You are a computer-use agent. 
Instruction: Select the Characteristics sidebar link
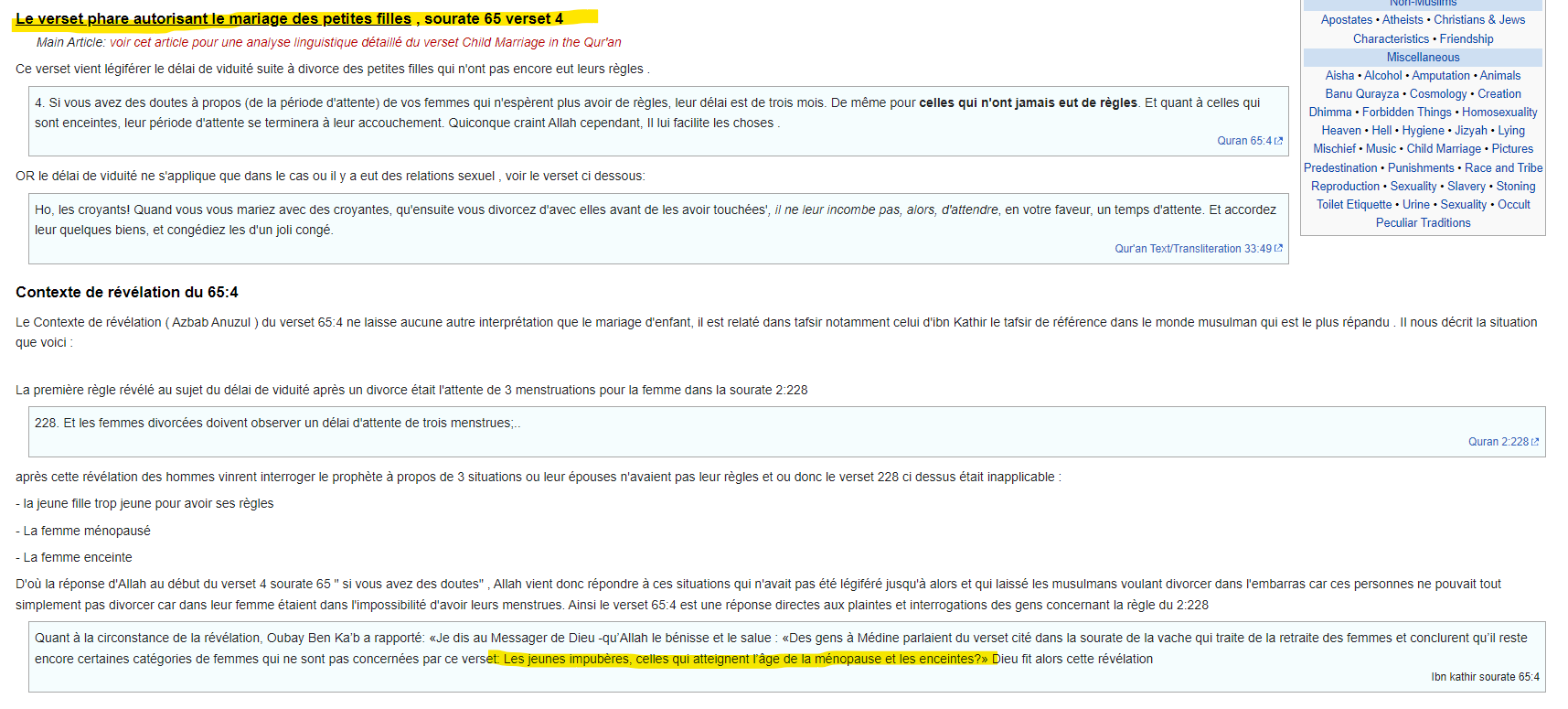point(1390,38)
